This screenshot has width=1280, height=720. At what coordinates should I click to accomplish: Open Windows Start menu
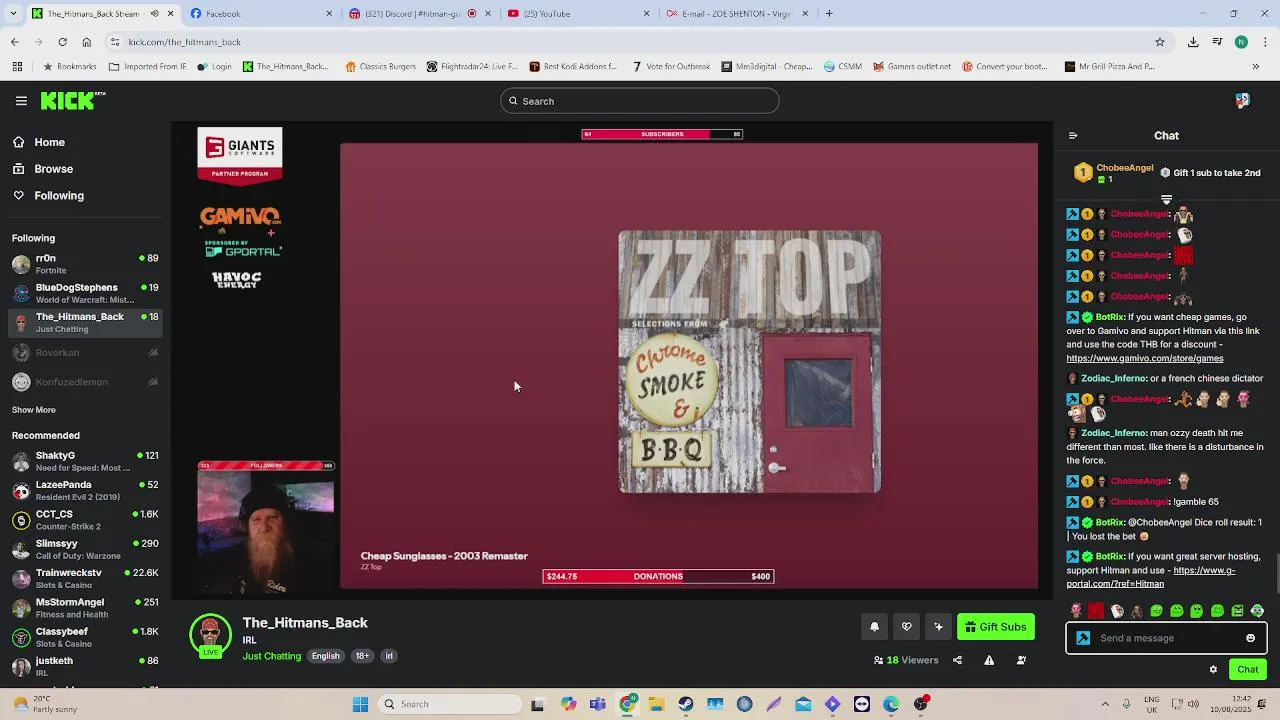[x=360, y=704]
